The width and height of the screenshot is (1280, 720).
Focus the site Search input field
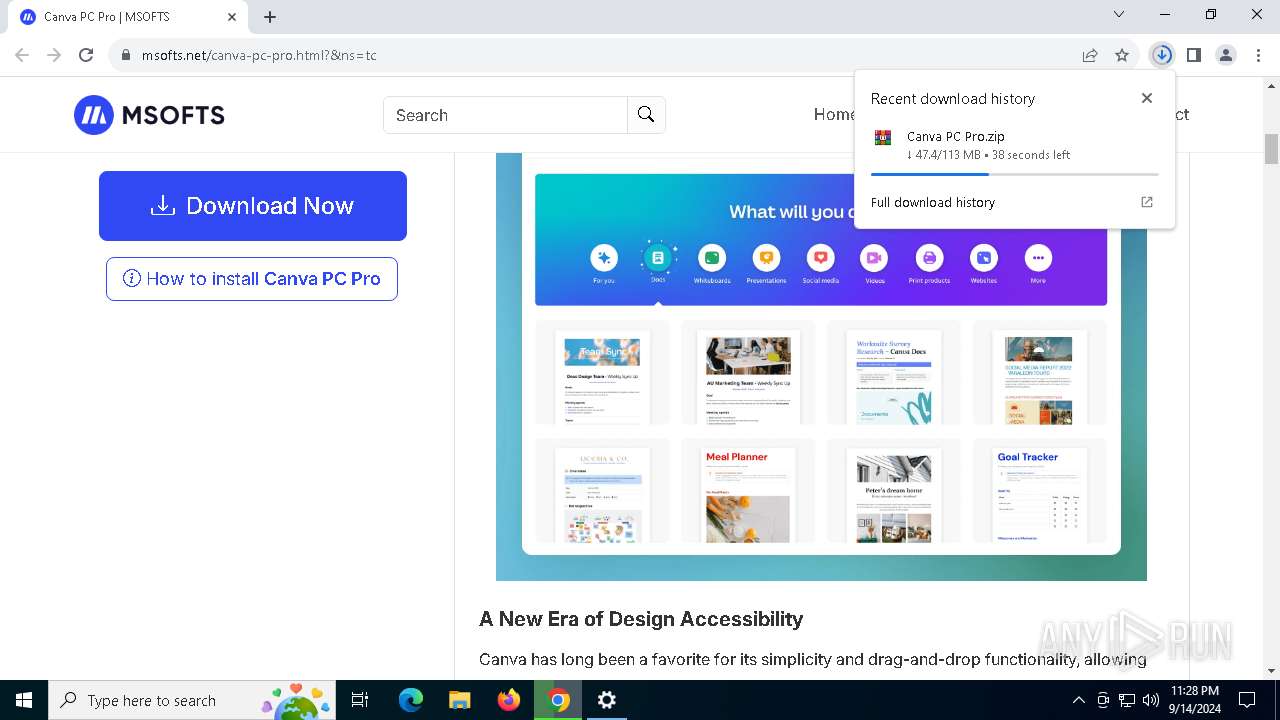(x=505, y=115)
